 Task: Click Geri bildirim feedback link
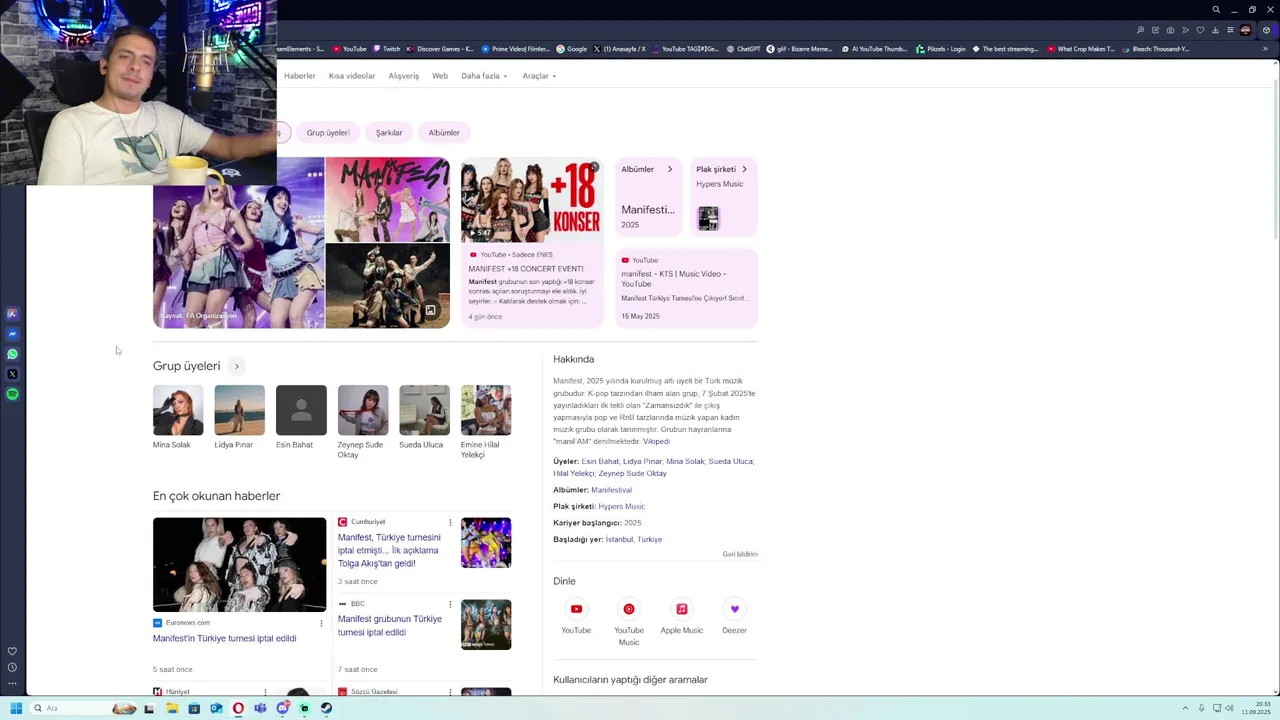click(740, 554)
